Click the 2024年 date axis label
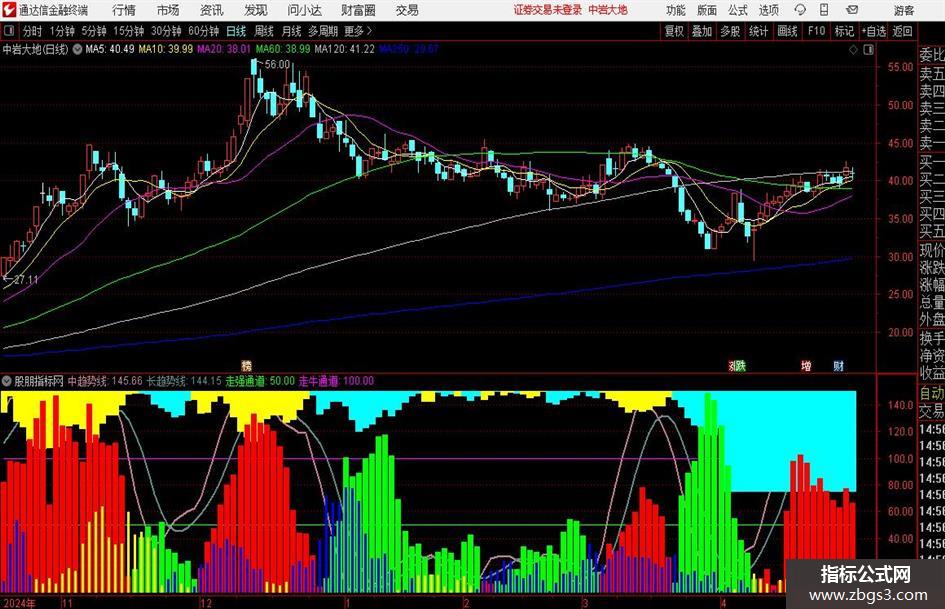945x609 pixels. click(19, 603)
